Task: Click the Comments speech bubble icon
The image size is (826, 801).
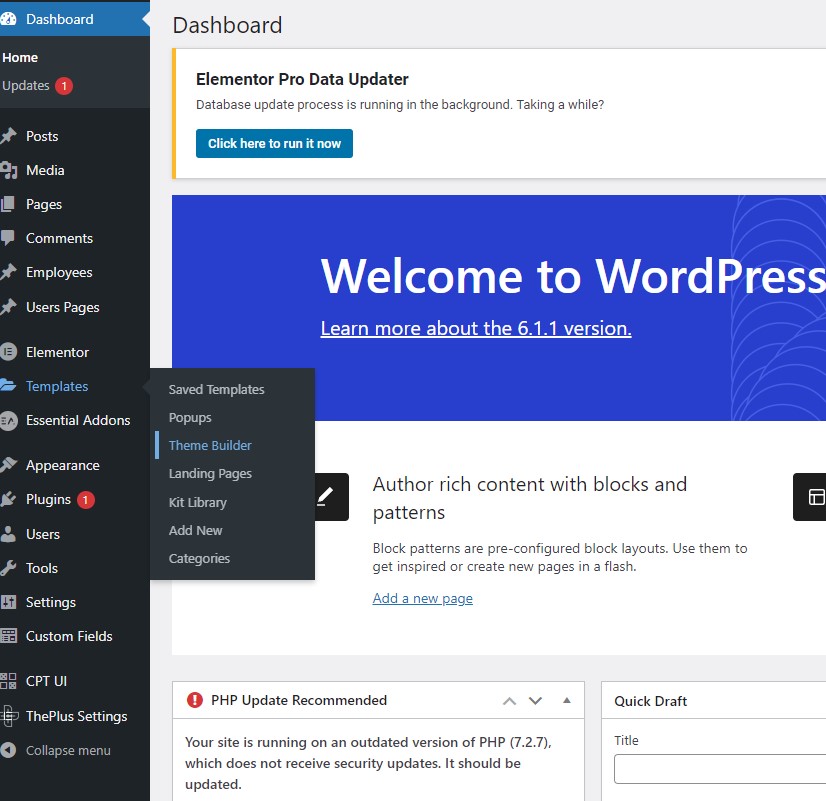Action: point(7,238)
